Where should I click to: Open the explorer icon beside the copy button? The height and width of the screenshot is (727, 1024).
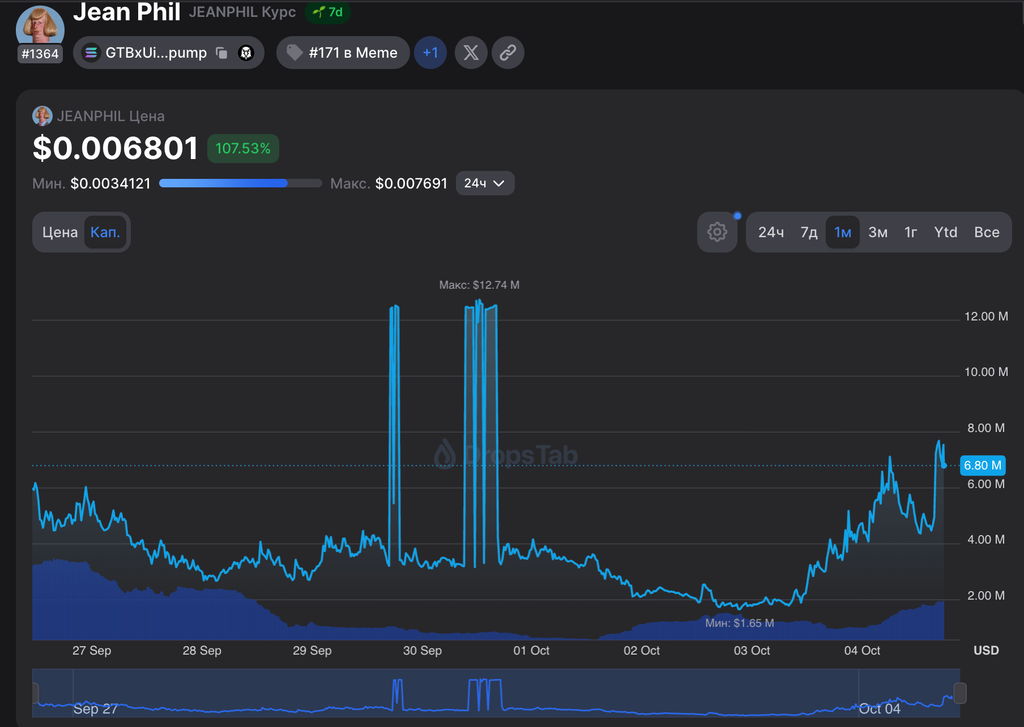(246, 53)
